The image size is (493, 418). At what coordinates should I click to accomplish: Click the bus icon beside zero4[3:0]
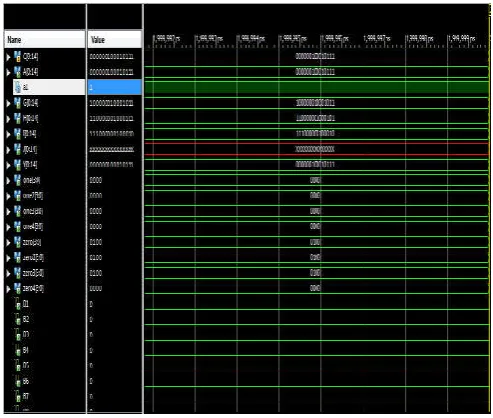point(17,288)
